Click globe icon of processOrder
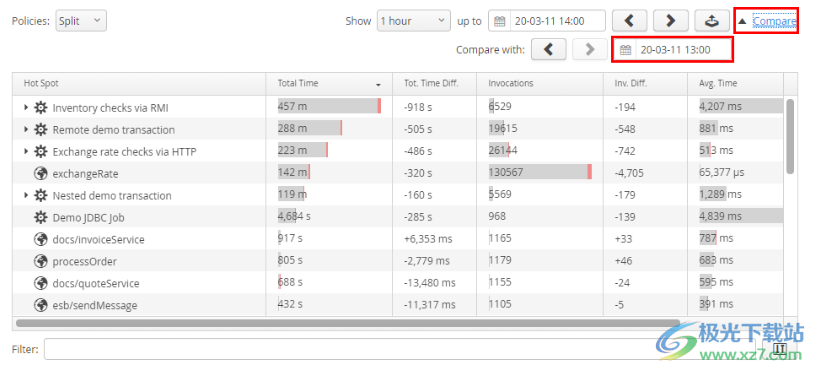815x371 pixels. coord(40,261)
